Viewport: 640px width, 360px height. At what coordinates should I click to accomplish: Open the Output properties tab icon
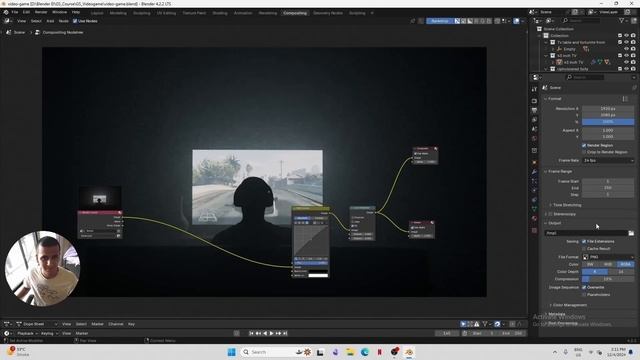tap(534, 110)
